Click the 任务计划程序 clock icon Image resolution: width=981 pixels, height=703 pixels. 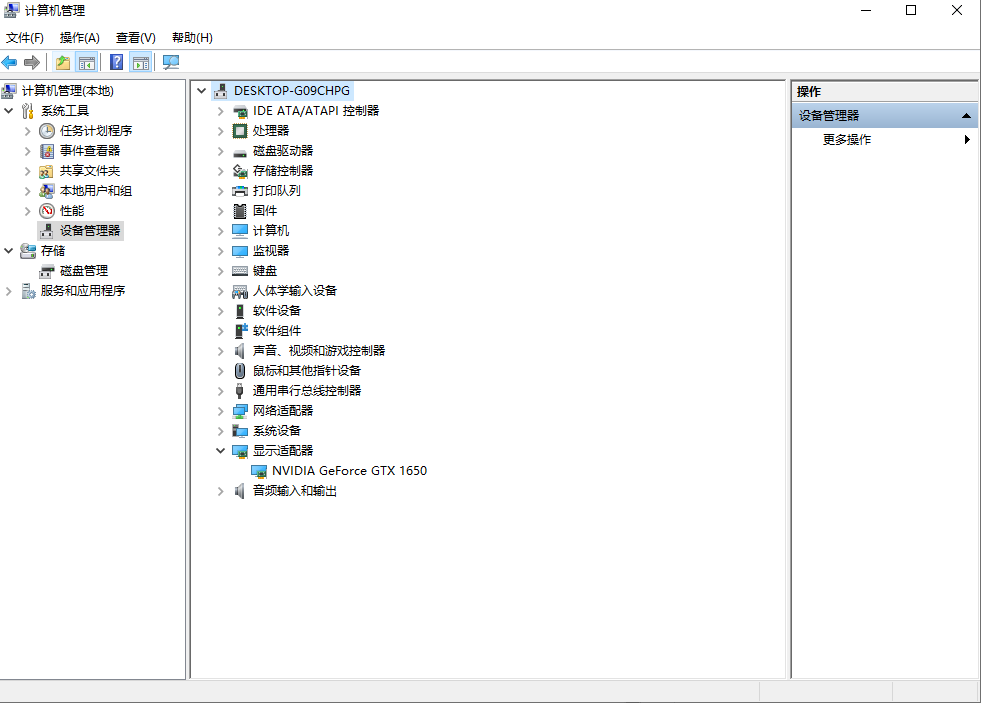tap(47, 131)
